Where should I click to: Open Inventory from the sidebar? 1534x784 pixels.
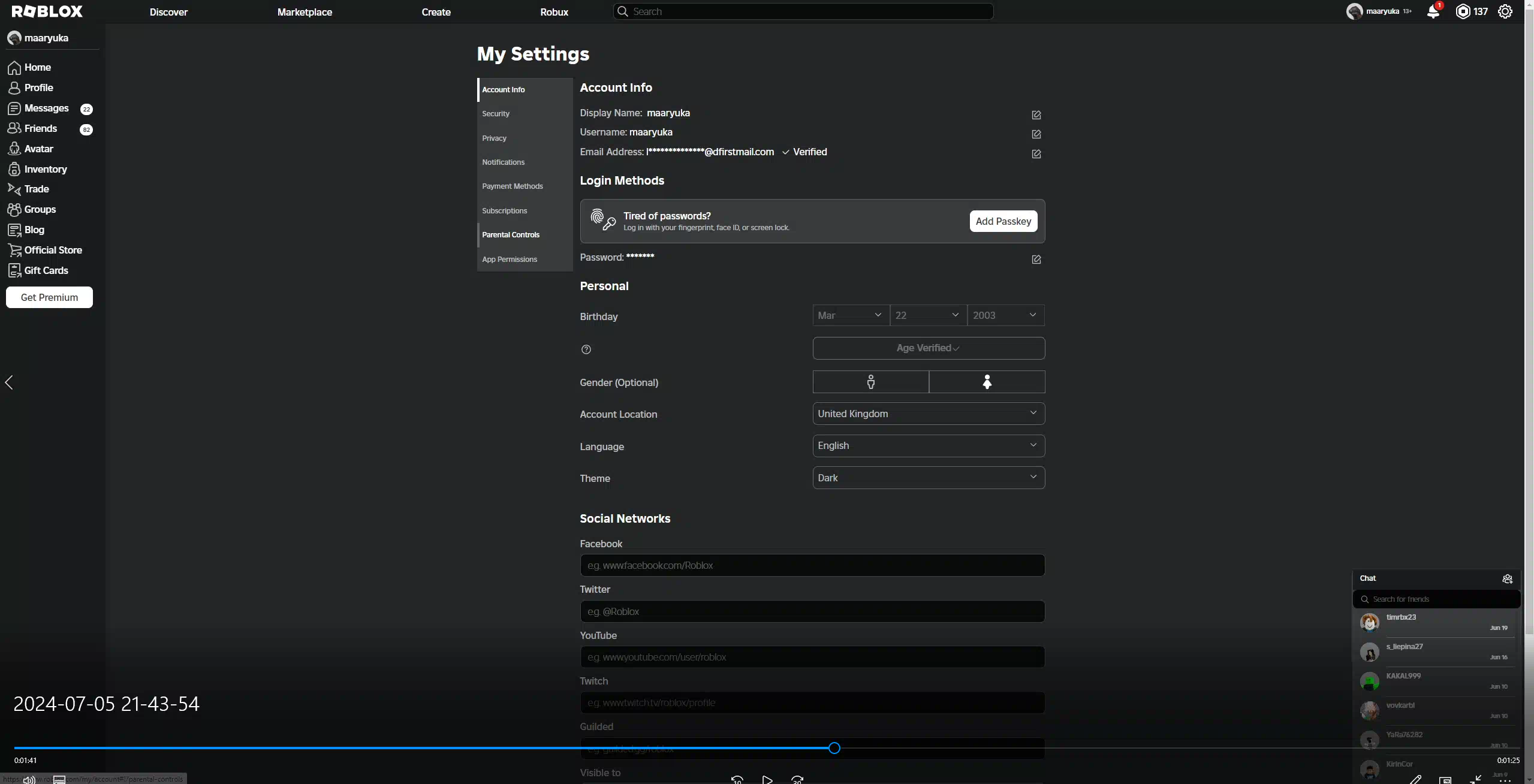point(38,169)
